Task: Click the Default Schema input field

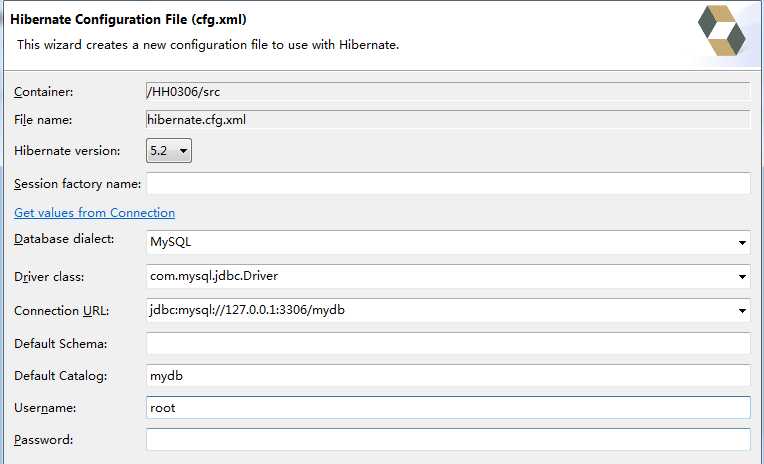Action: pos(448,344)
